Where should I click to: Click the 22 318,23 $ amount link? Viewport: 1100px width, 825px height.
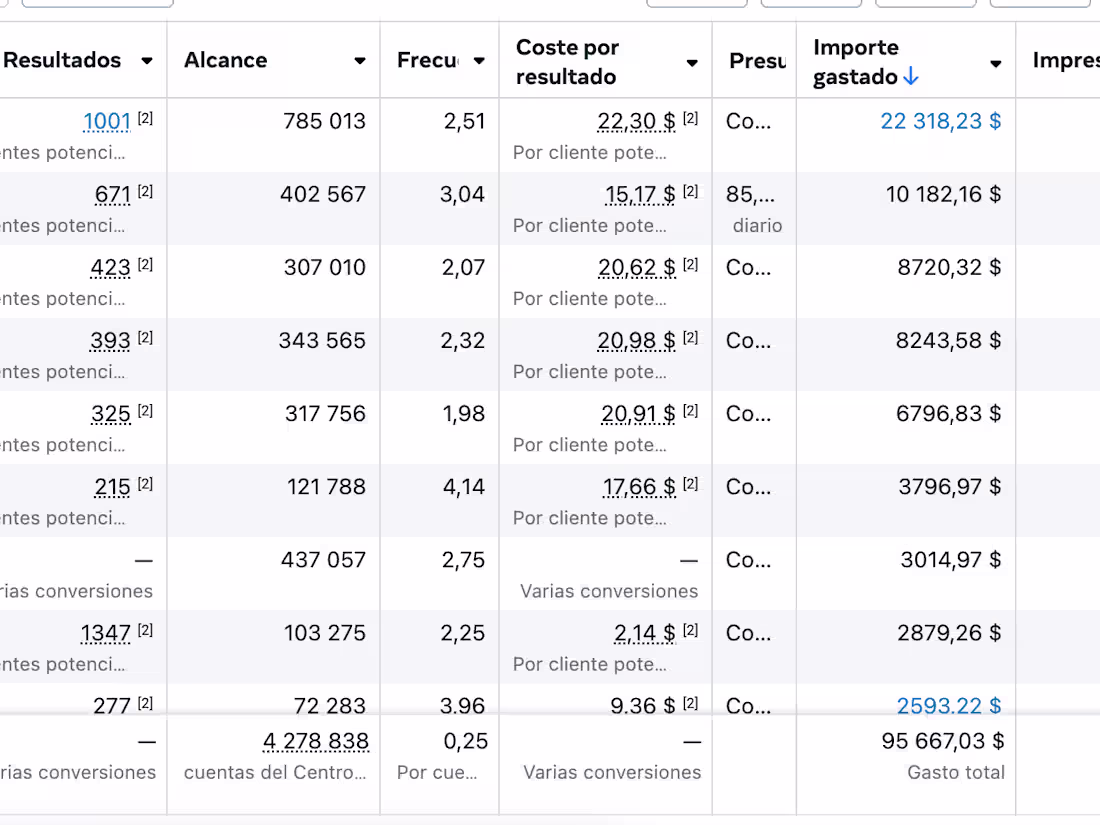click(940, 122)
